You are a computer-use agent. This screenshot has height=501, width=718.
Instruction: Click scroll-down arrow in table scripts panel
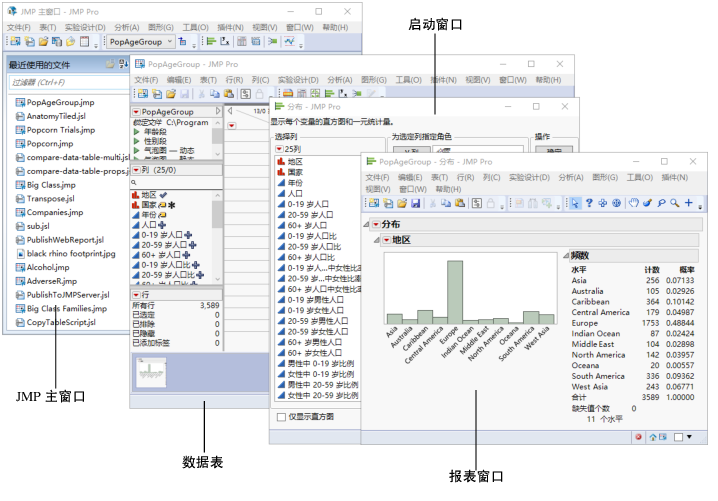click(x=218, y=154)
